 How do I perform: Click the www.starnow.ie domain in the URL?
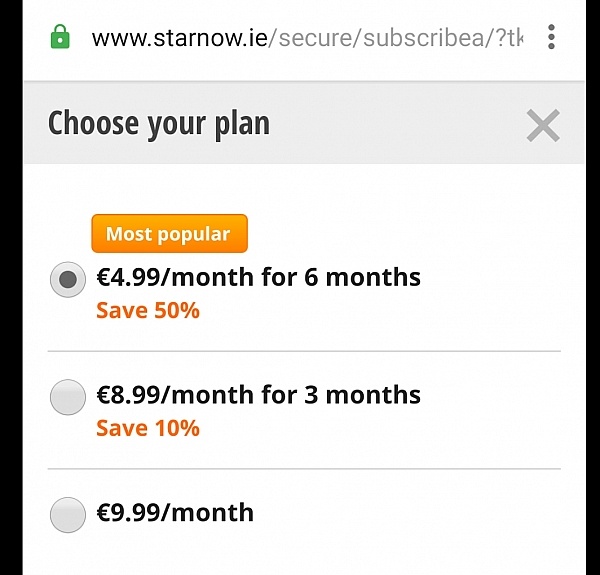[x=179, y=37]
